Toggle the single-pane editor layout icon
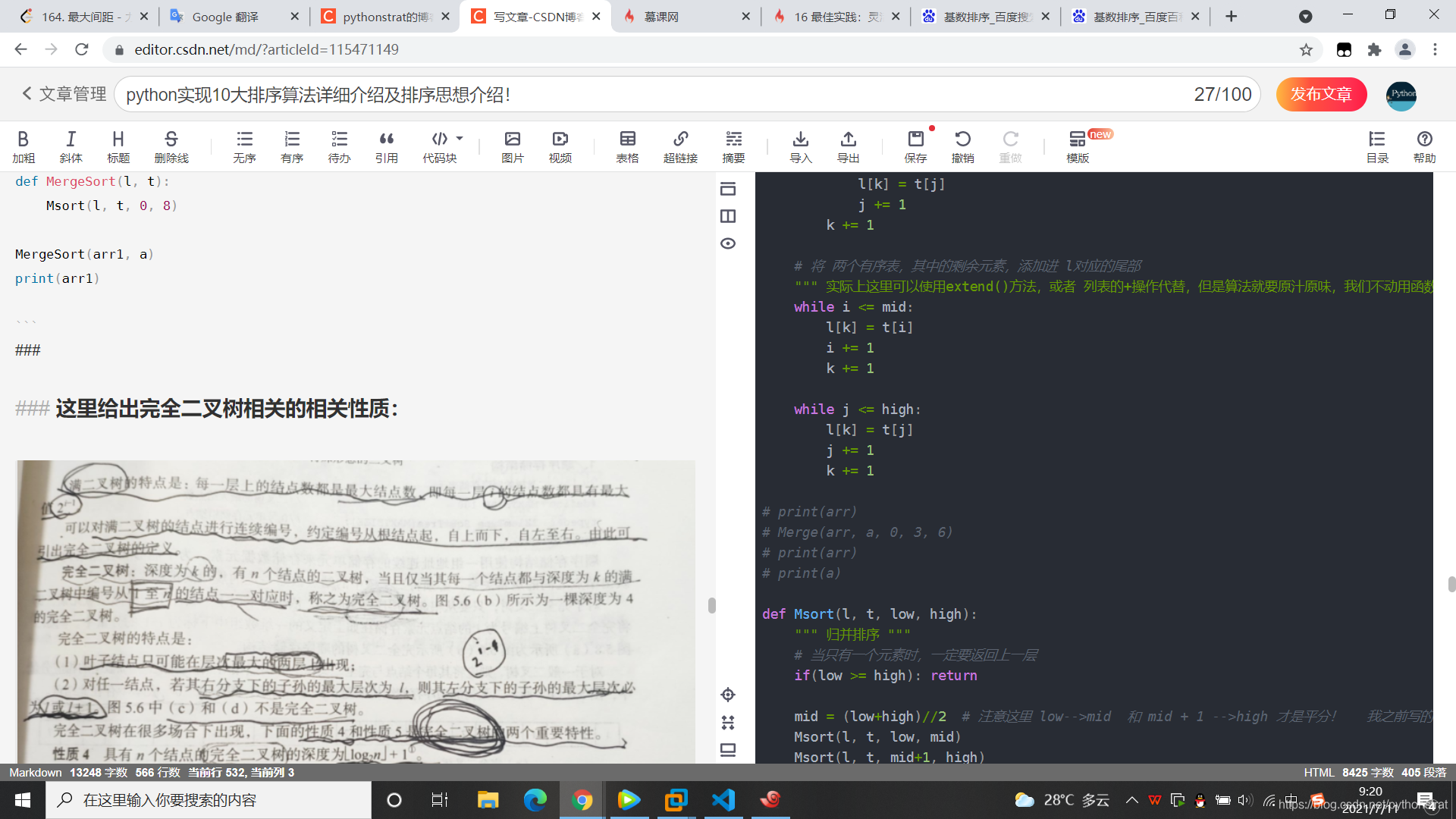The height and width of the screenshot is (819, 1456). (728, 189)
